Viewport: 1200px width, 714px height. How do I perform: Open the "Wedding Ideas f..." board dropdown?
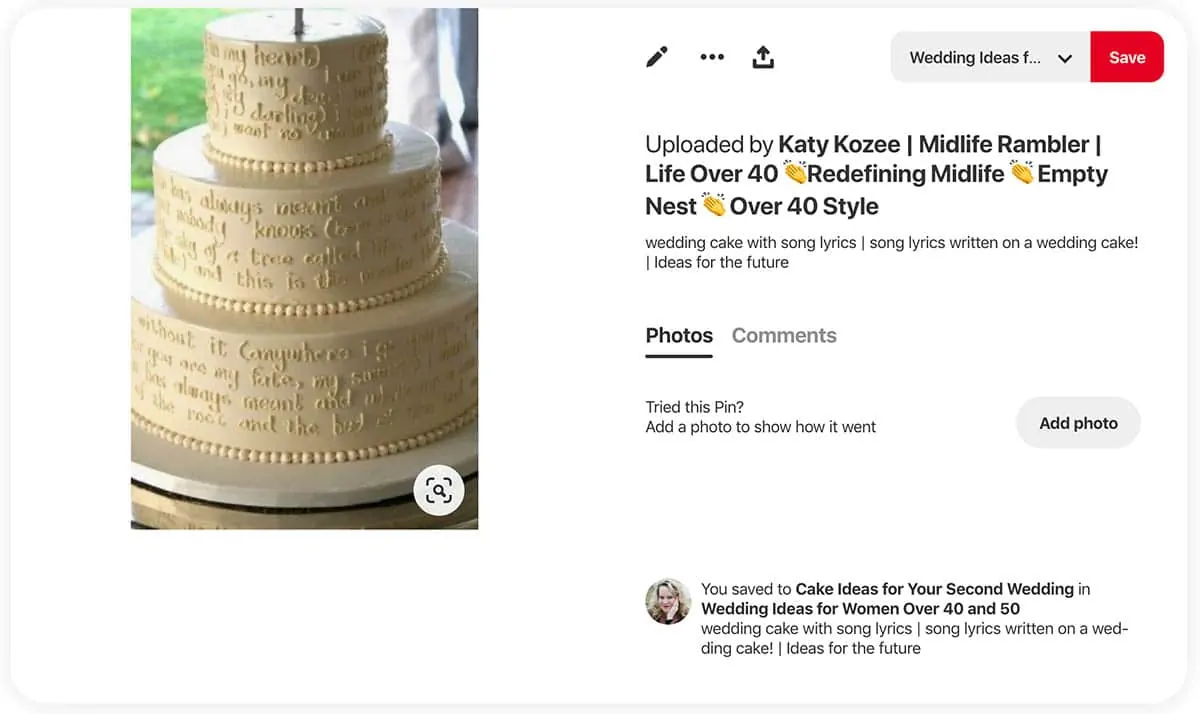(975, 58)
